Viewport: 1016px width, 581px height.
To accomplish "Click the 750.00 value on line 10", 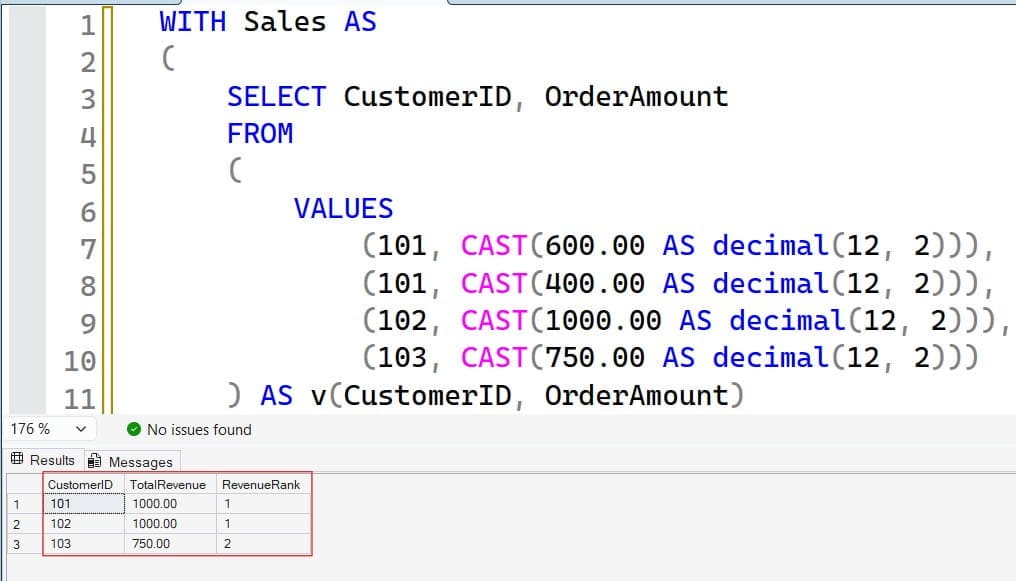I will tap(595, 358).
